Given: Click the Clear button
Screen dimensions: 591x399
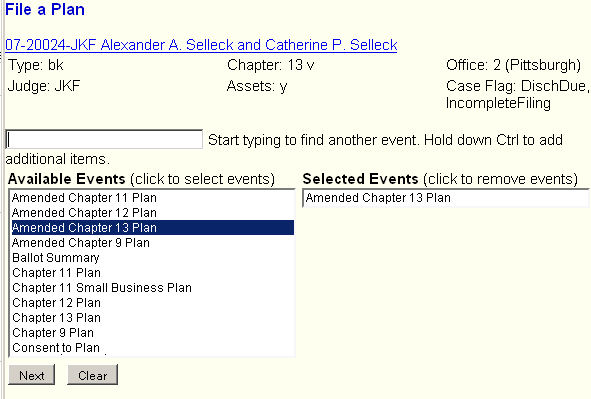Looking at the screenshot, I should [x=93, y=375].
